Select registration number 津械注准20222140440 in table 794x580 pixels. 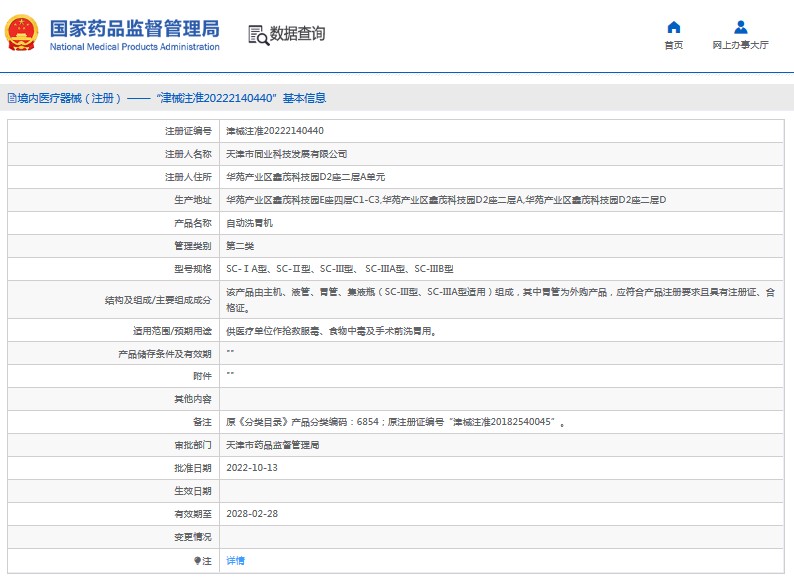click(x=274, y=130)
